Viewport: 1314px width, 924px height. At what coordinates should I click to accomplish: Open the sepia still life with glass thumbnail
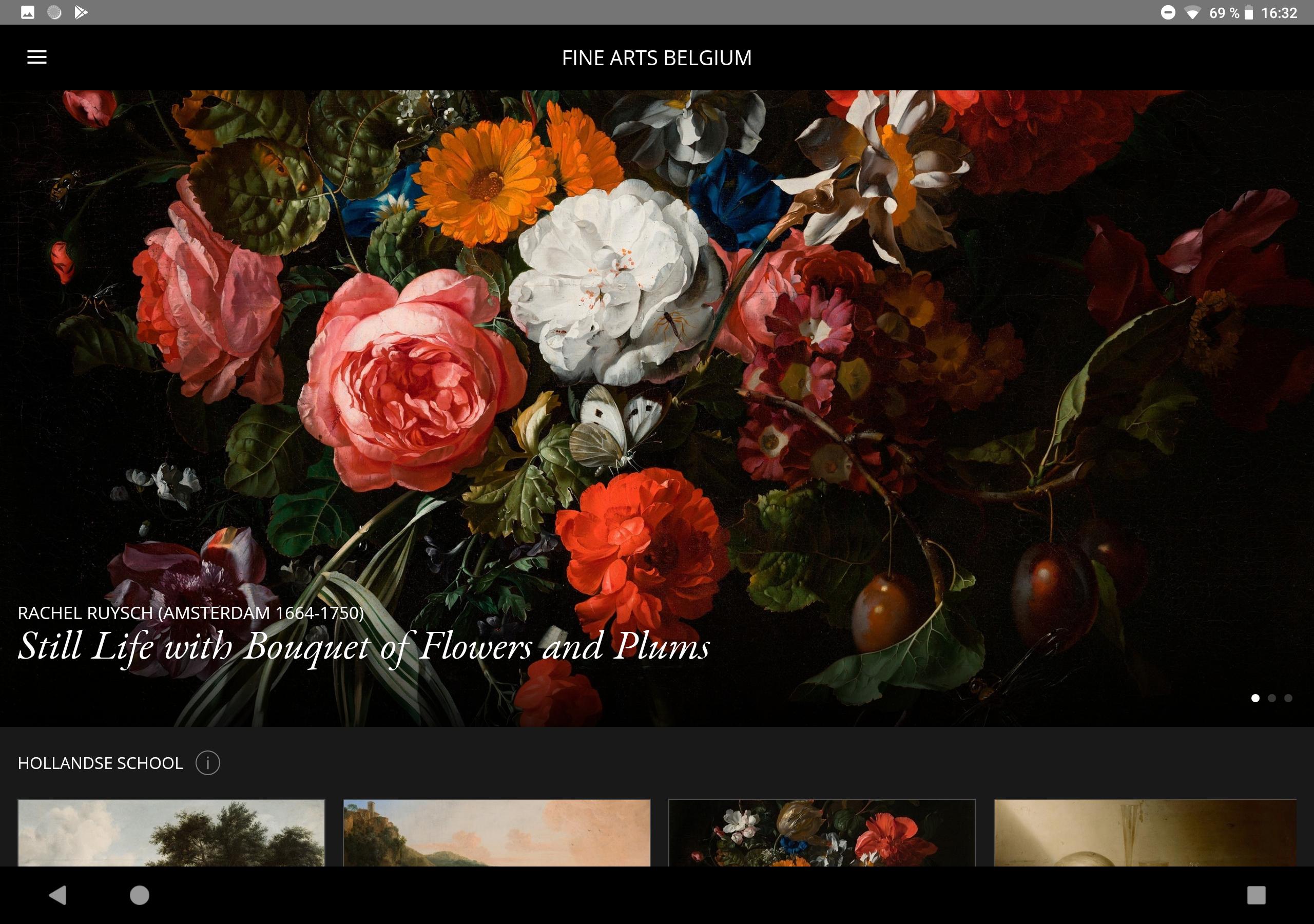click(1145, 833)
